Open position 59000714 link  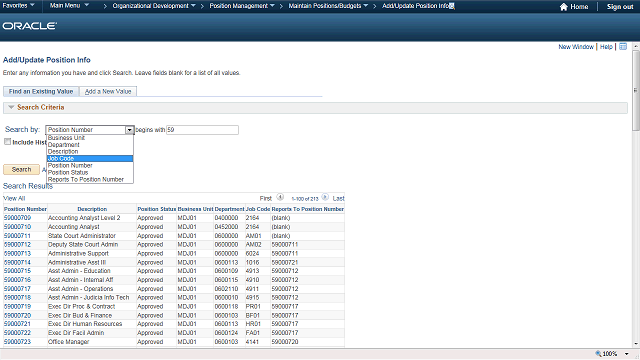(17, 262)
